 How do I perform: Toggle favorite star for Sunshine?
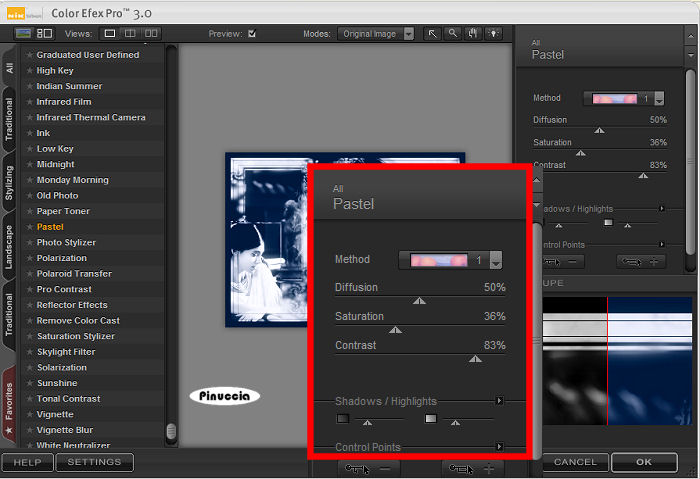pyautogui.click(x=29, y=383)
